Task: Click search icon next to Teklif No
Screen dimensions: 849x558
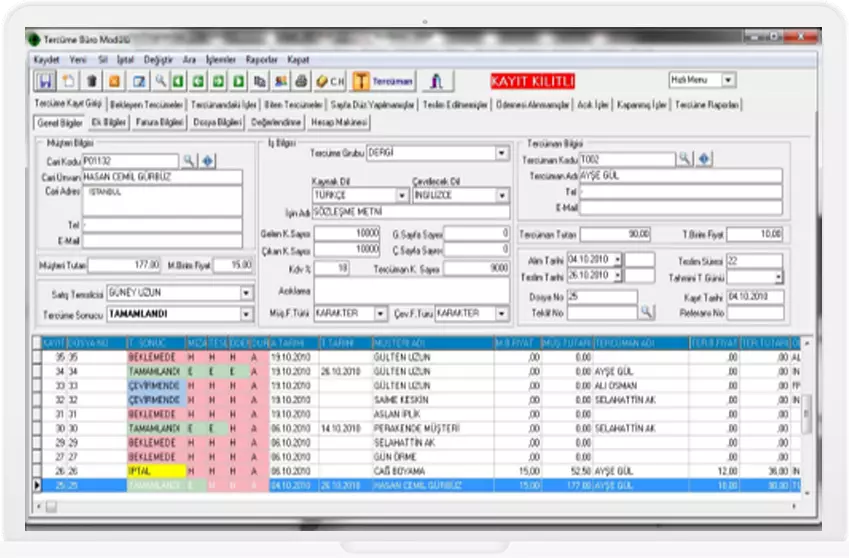Action: coord(646,313)
